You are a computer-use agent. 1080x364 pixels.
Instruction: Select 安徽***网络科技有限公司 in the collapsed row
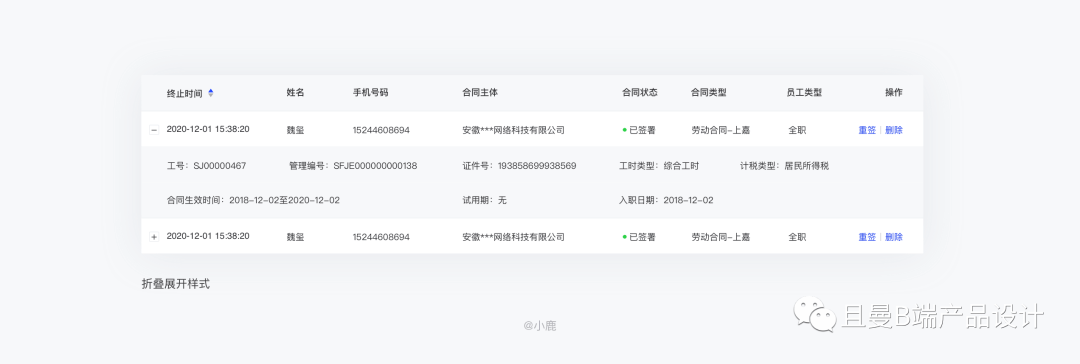pos(513,237)
